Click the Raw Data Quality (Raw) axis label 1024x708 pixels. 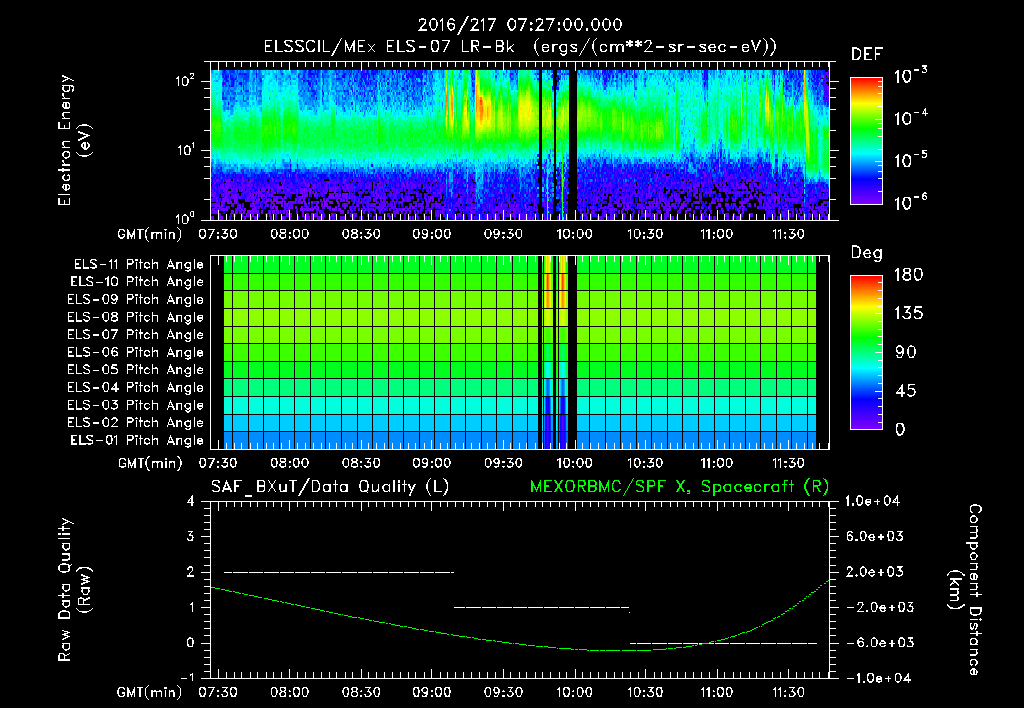pos(74,590)
